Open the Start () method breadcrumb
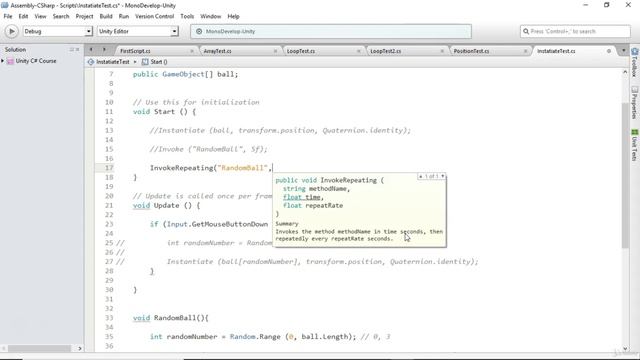640x360 pixels. pyautogui.click(x=155, y=62)
